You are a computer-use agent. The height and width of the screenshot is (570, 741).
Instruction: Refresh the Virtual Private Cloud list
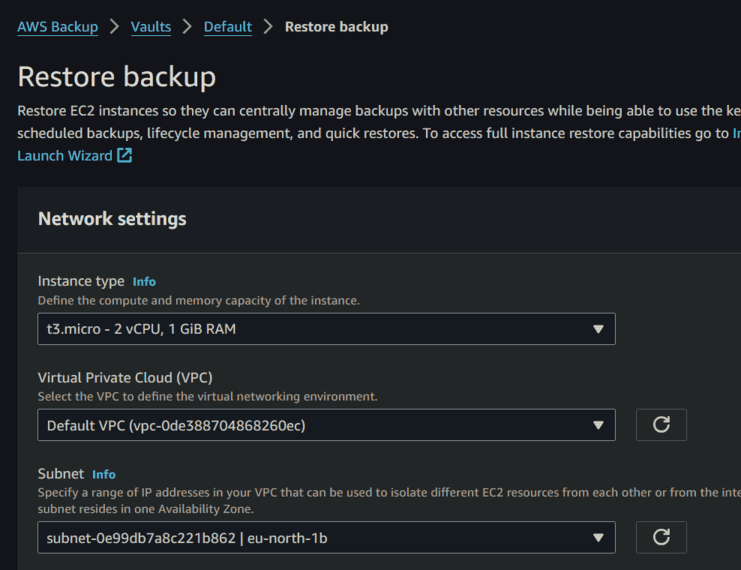(661, 425)
